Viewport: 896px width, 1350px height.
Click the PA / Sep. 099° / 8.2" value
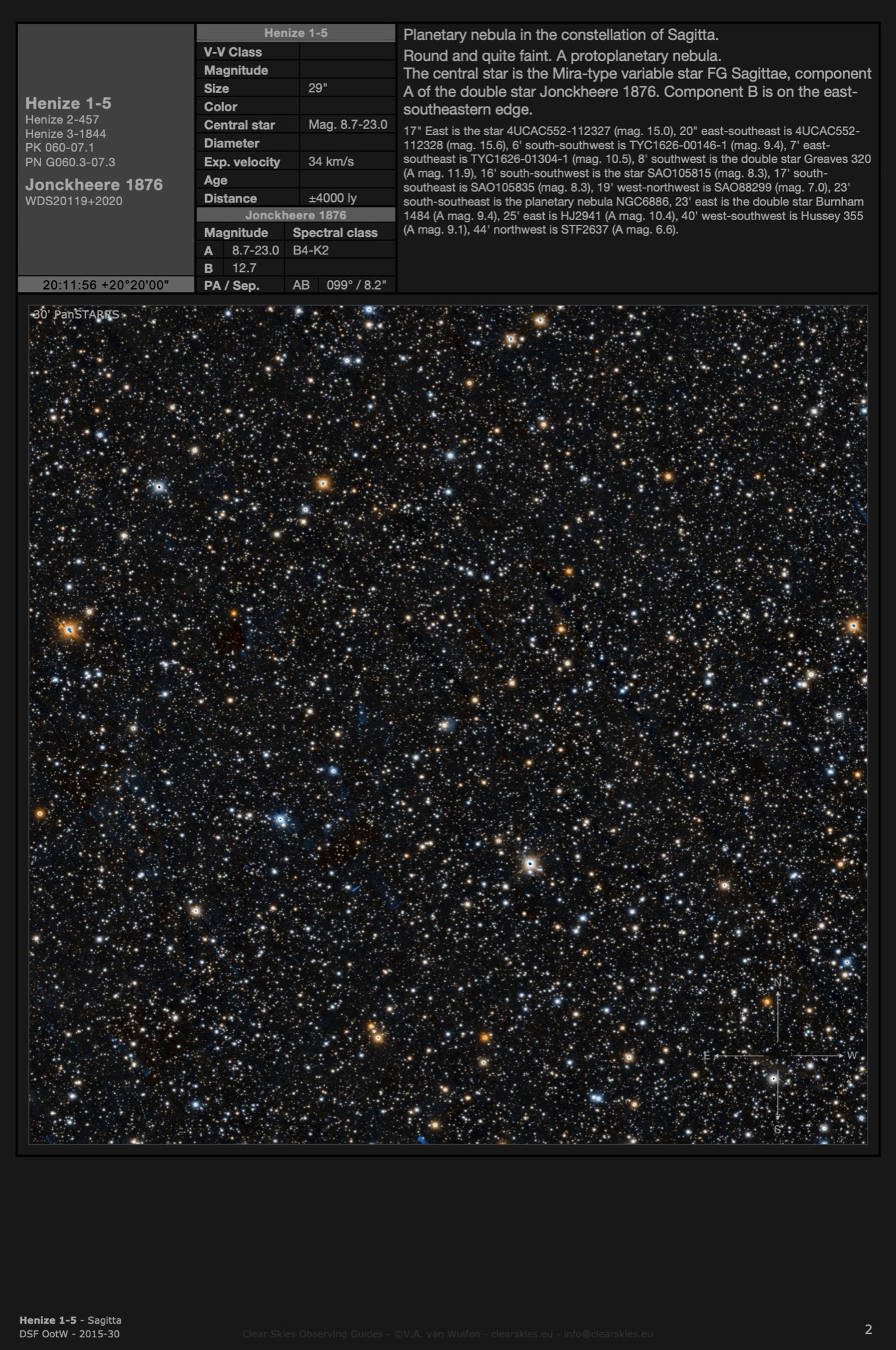pyautogui.click(x=356, y=286)
